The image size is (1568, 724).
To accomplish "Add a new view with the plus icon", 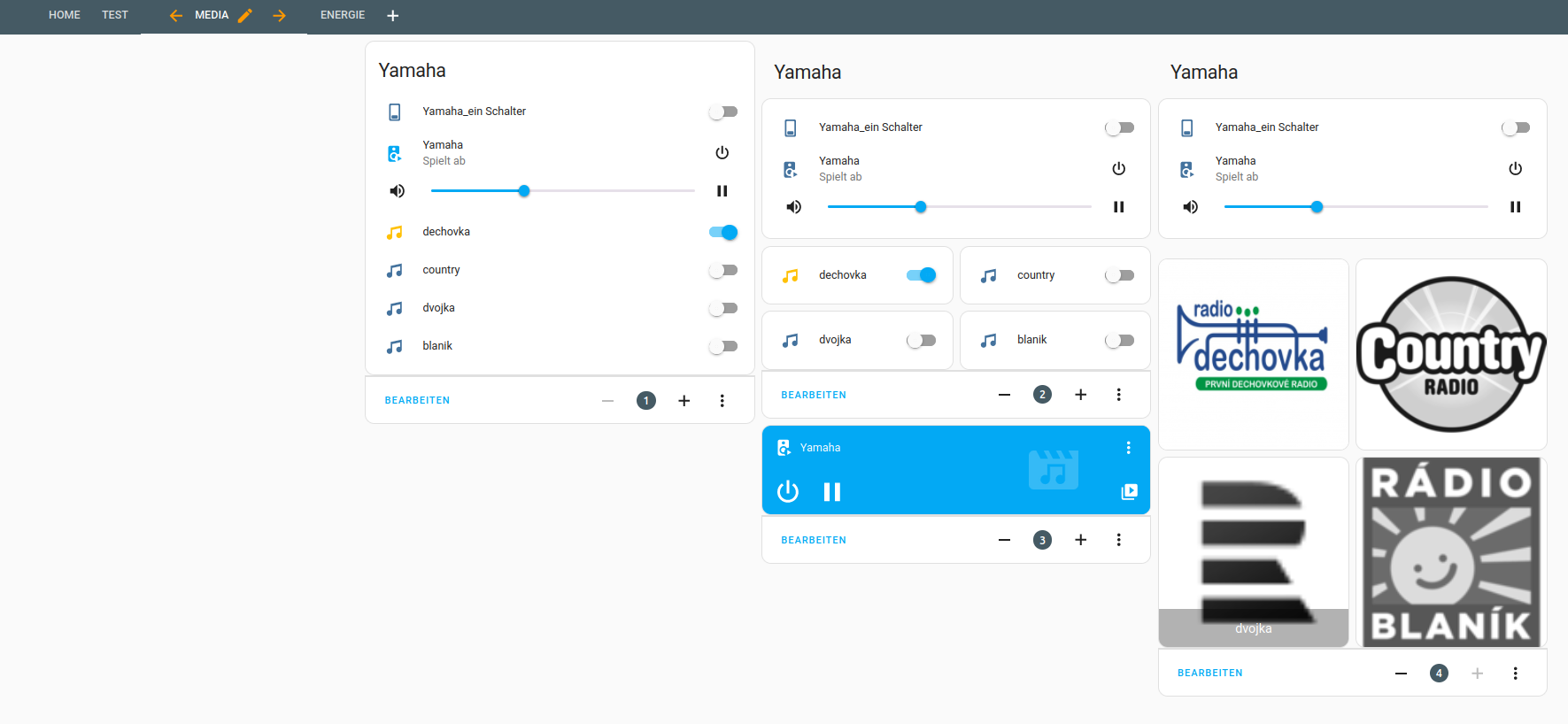I will tap(393, 16).
